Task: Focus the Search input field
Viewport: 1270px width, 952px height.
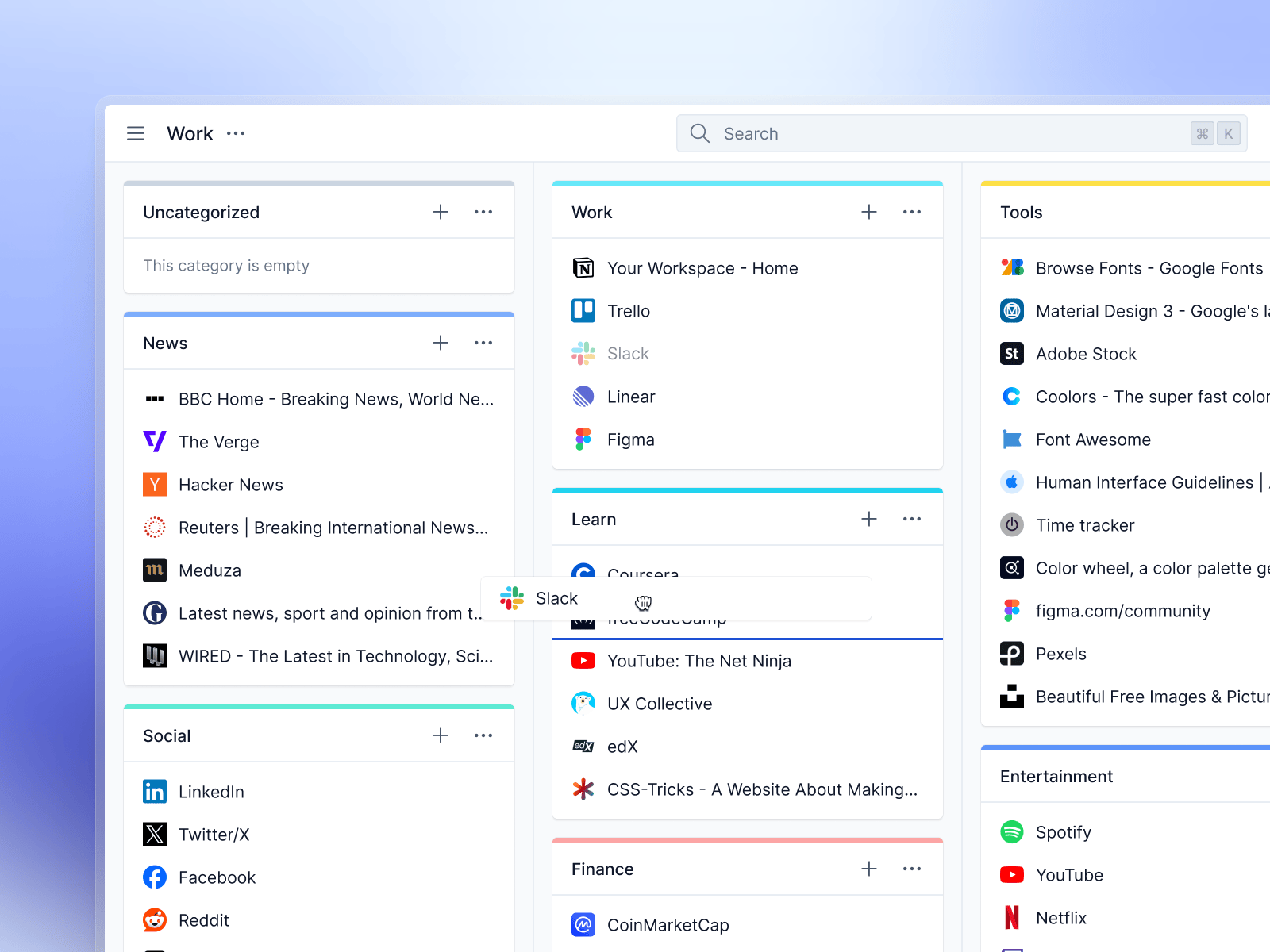Action: 961,133
